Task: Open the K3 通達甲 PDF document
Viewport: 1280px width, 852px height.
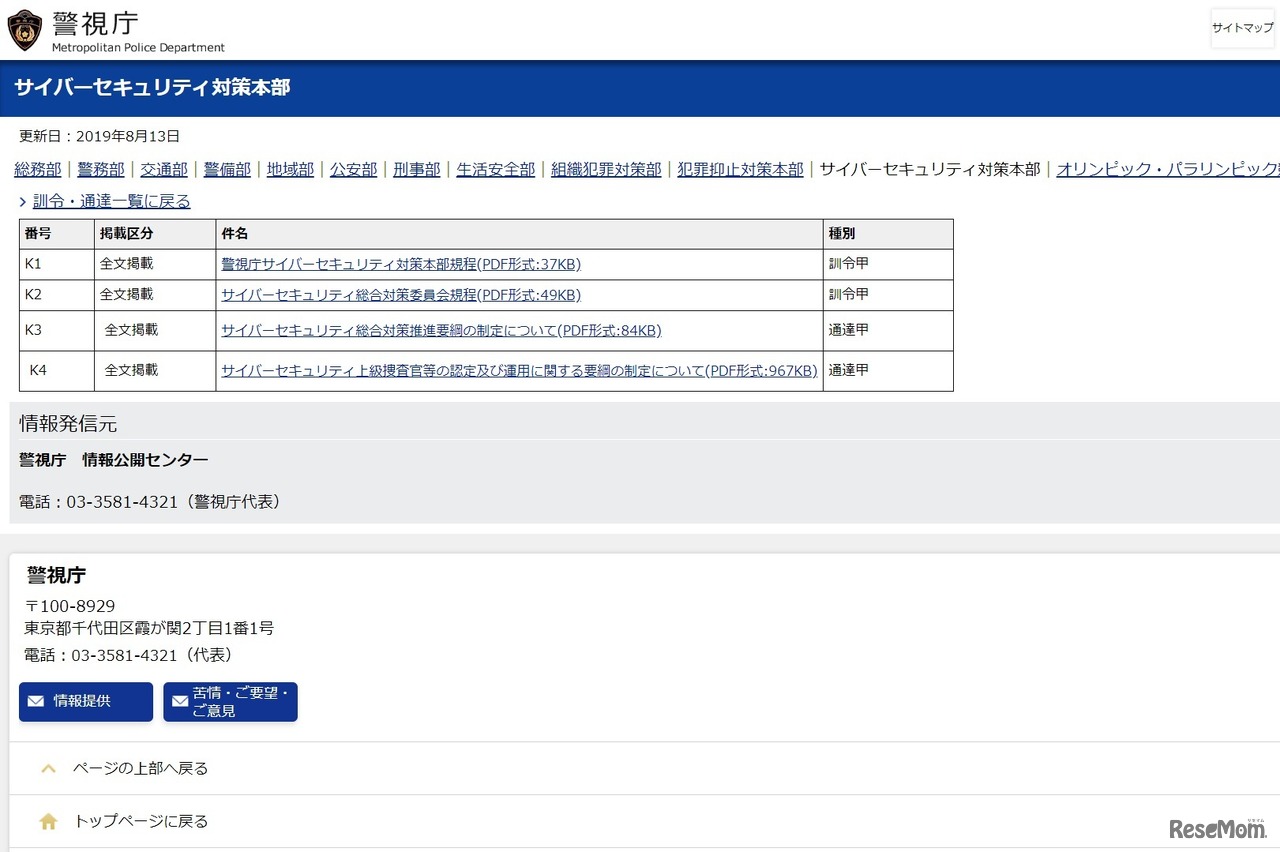Action: (440, 330)
